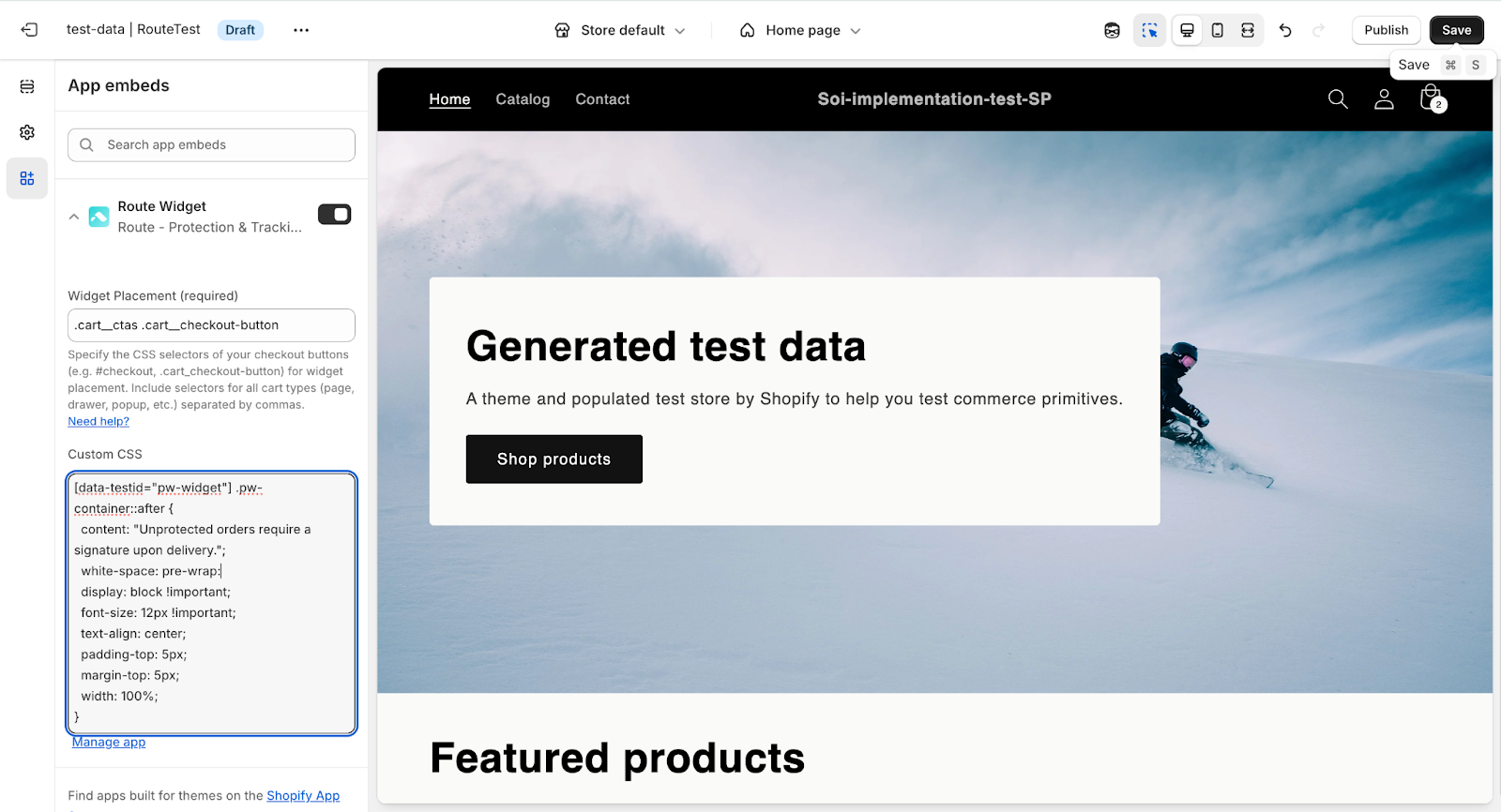Screen dimensions: 1501x812
Task: Click the Shop products button
Action: 553,459
